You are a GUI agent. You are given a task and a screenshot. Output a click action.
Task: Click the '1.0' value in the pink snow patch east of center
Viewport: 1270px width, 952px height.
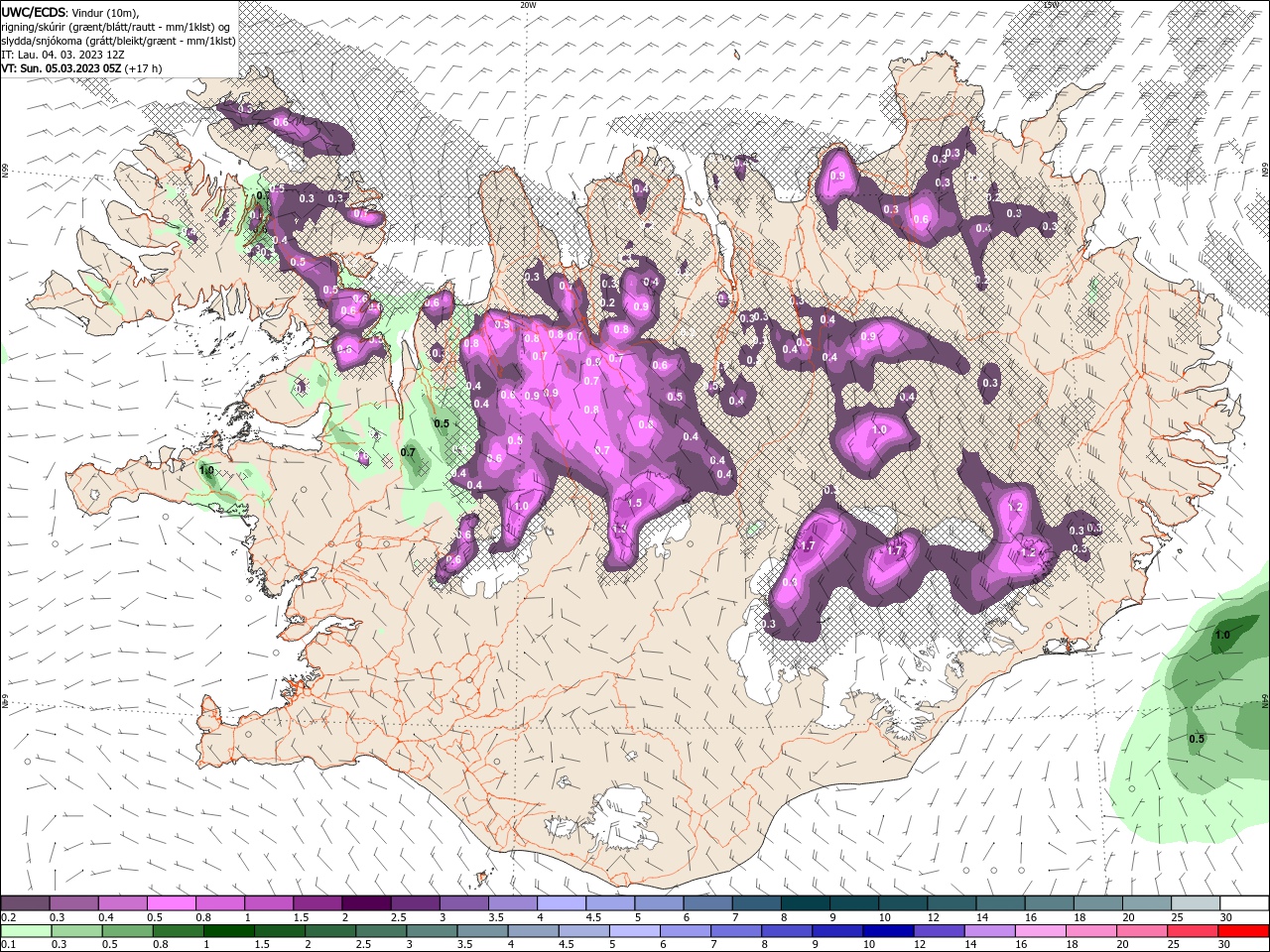[x=878, y=430]
